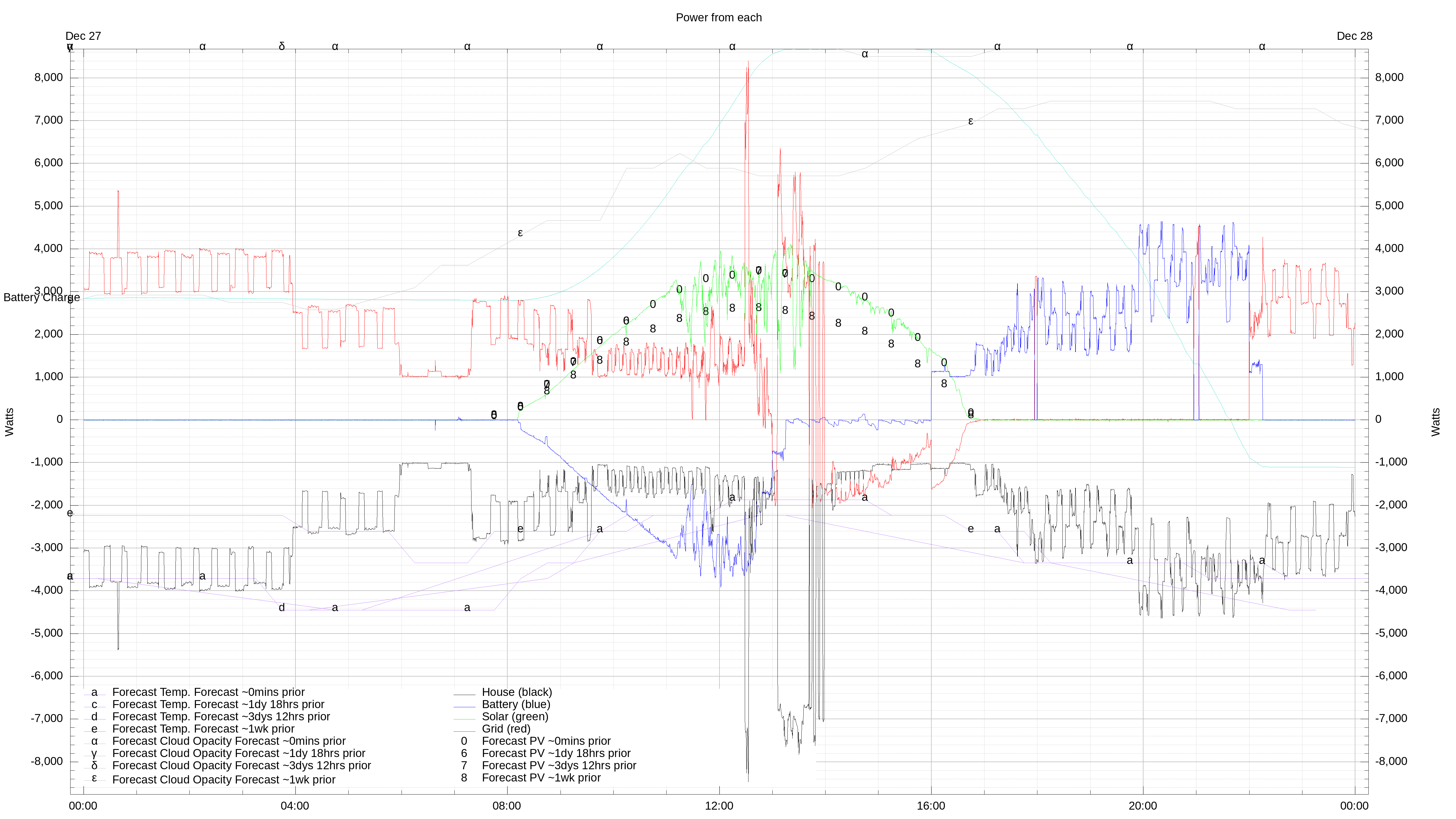Image resolution: width=1456 pixels, height=819 pixels.
Task: Click the '08:00' x-axis tick label
Action: coord(507,806)
